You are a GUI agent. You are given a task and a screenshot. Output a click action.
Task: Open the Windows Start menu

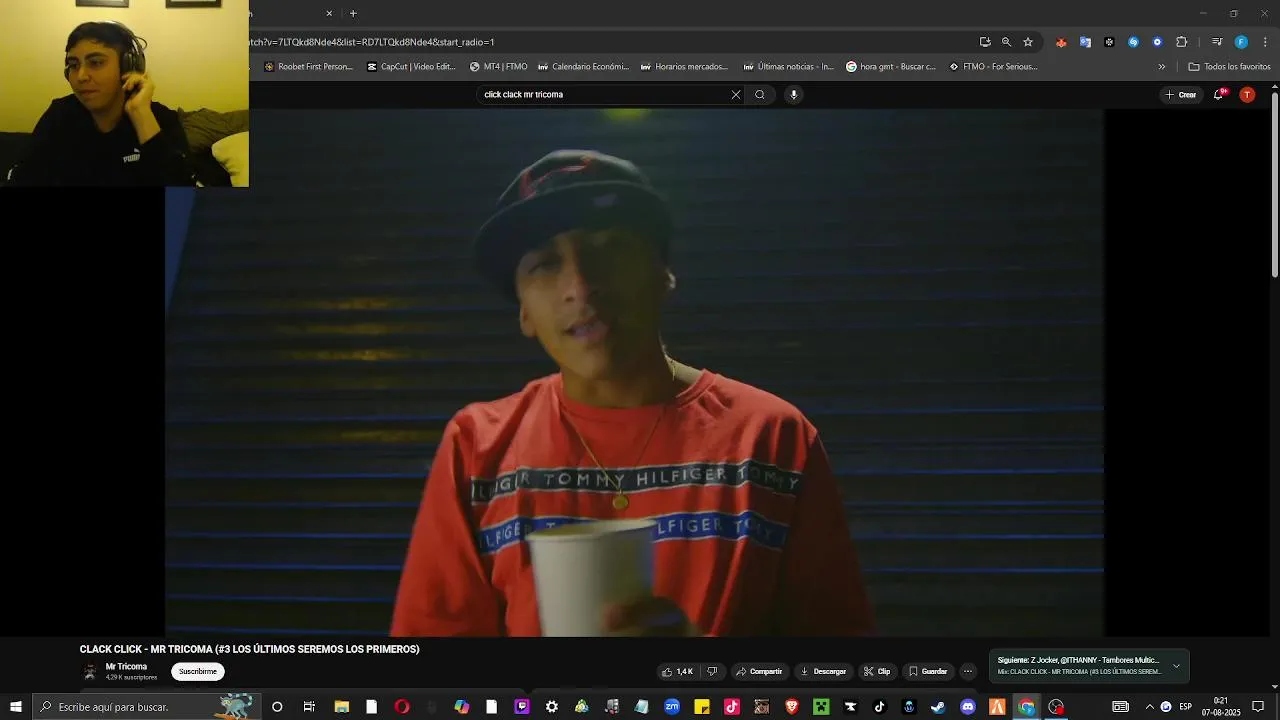pos(16,707)
